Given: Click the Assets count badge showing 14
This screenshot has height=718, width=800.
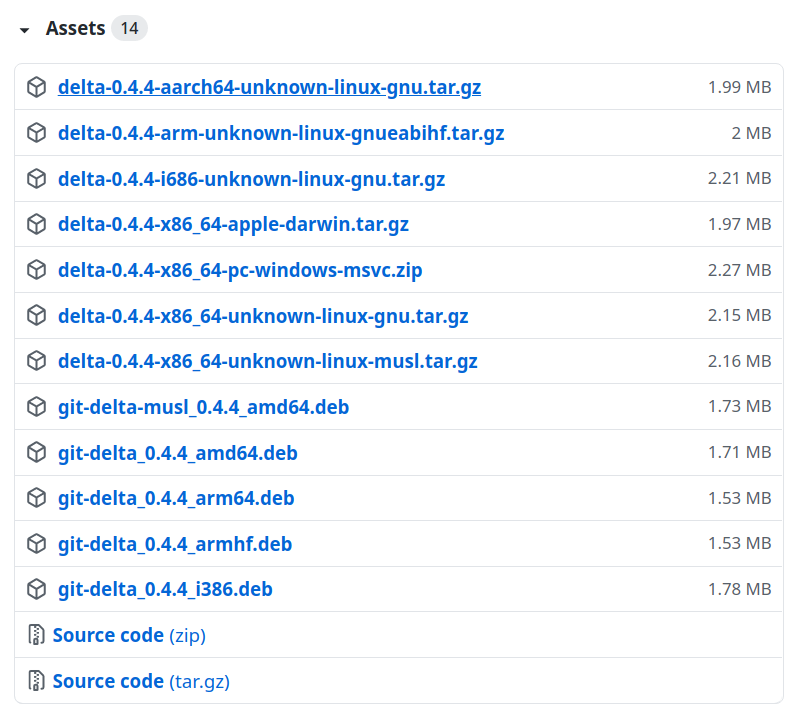Looking at the screenshot, I should tap(129, 28).
